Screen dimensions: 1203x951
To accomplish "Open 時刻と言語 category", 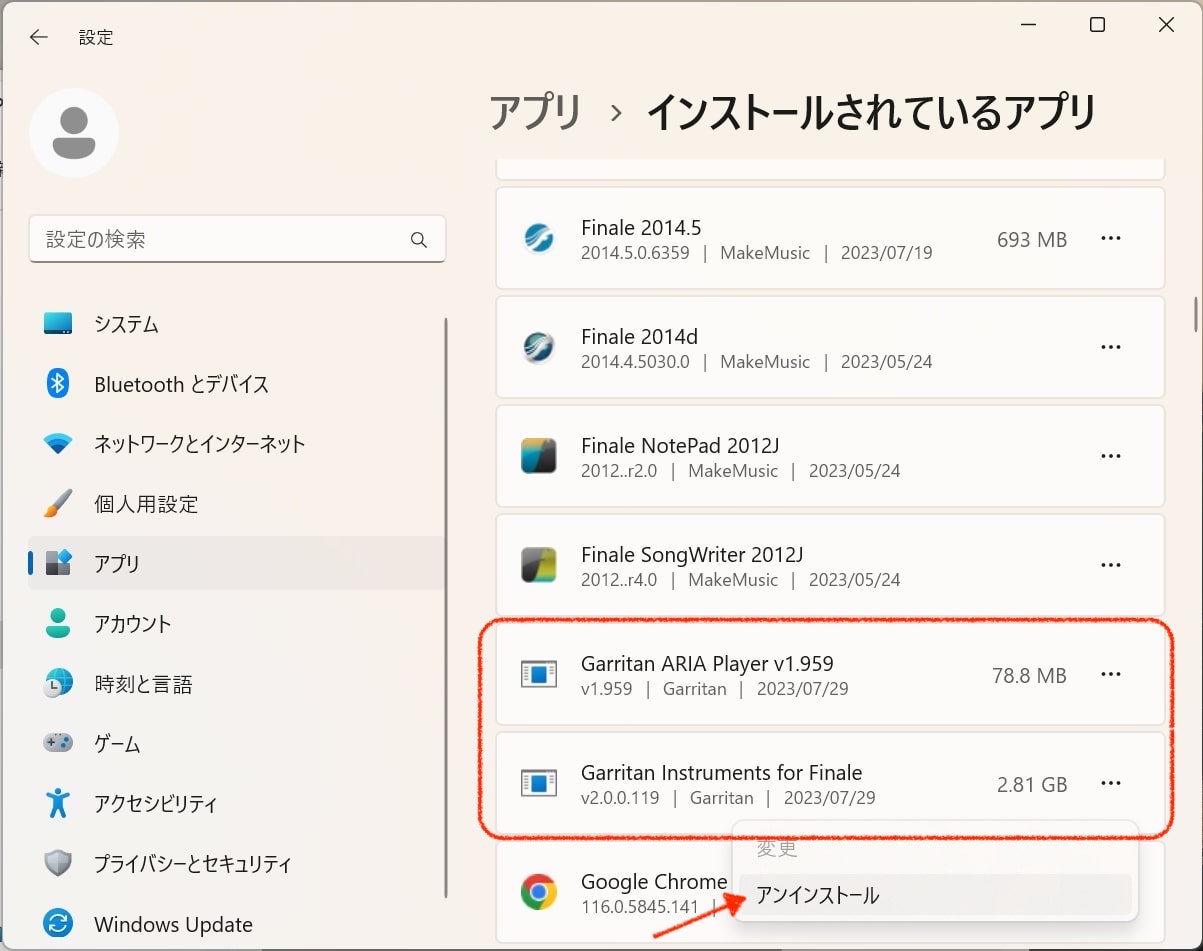I will [237, 684].
